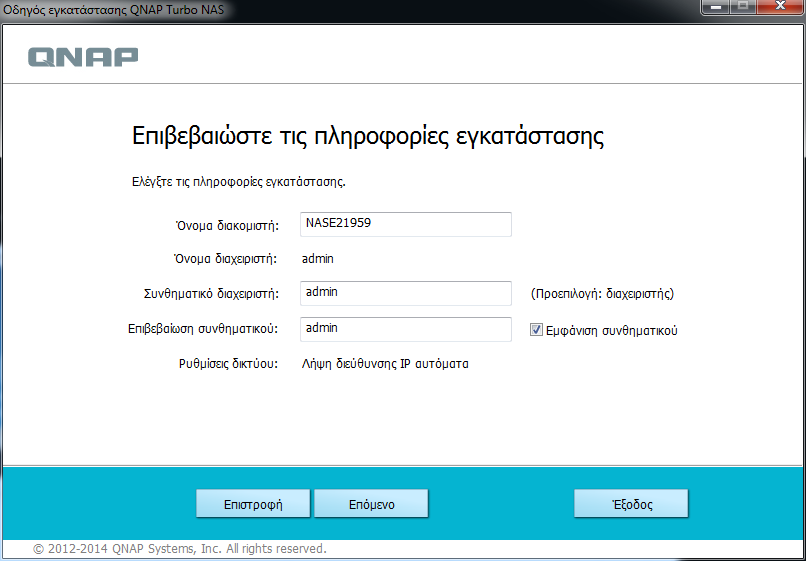Viewport: 806px width, 561px height.
Task: Minimize the QNAP installer window
Action: [715, 7]
